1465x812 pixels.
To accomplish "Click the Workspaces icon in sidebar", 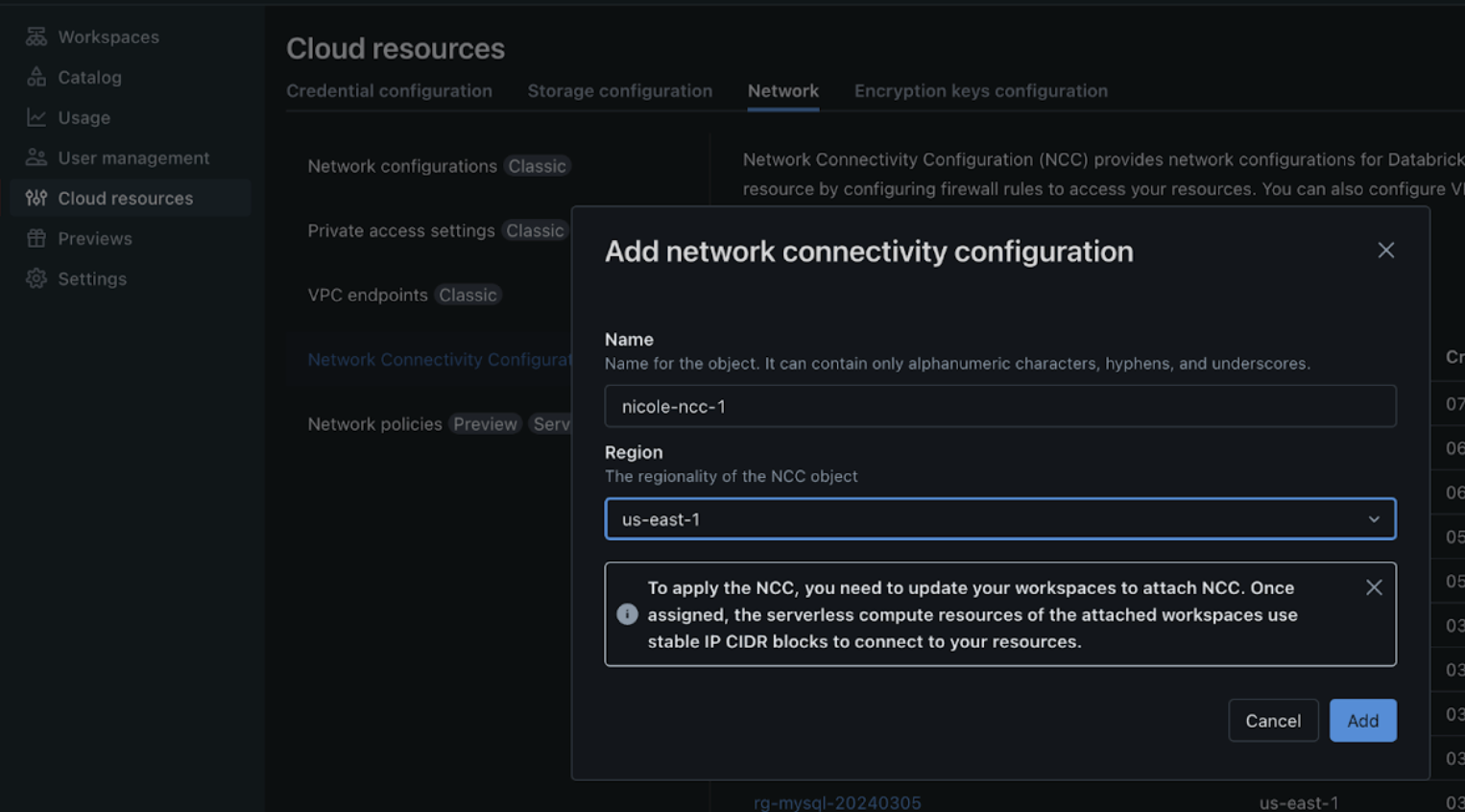I will coord(36,36).
